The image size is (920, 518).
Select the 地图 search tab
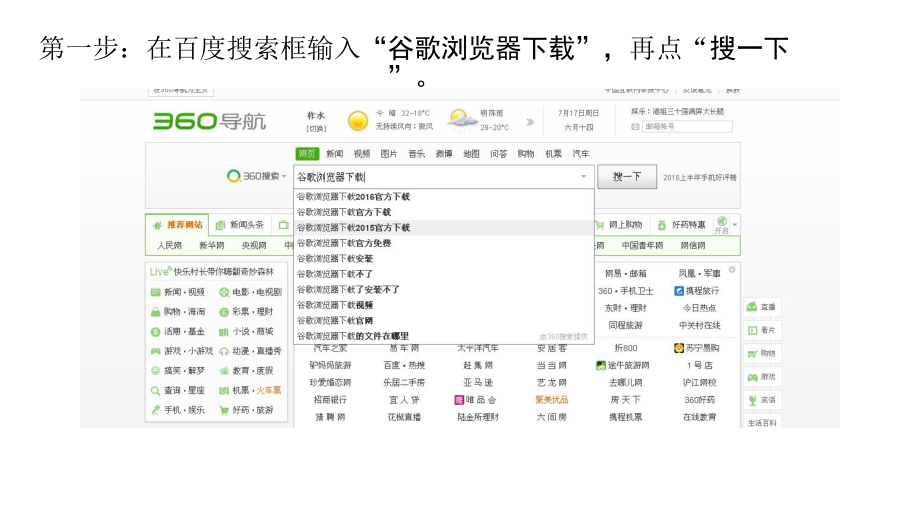[471, 154]
